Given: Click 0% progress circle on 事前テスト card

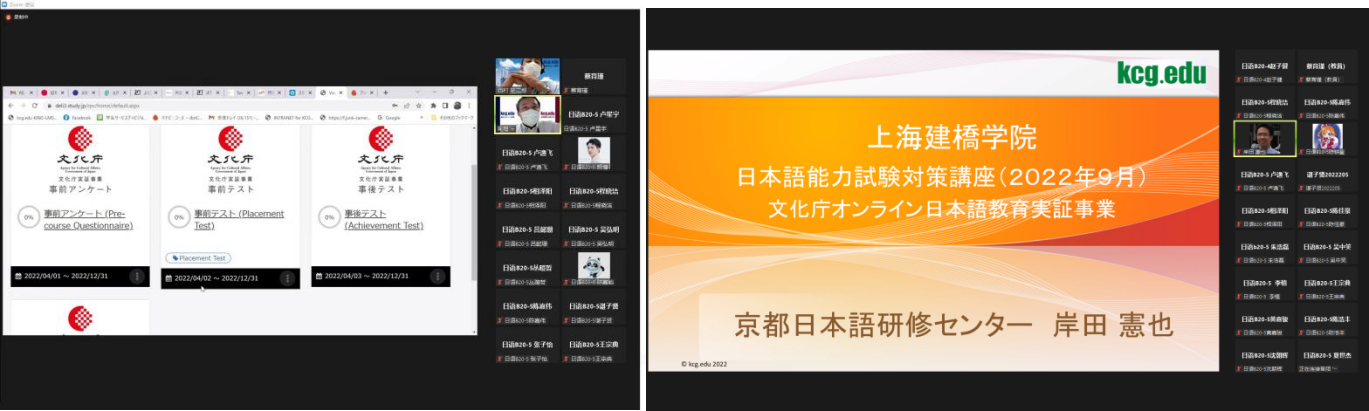Looking at the screenshot, I should (179, 216).
